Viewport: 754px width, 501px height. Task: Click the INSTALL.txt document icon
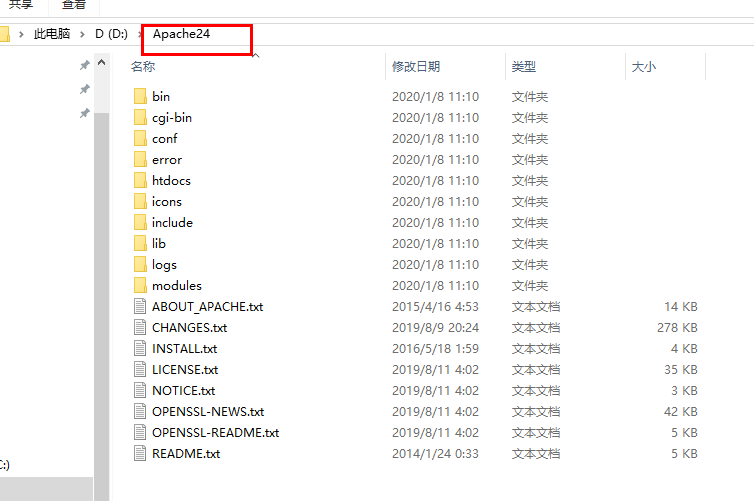click(x=140, y=348)
